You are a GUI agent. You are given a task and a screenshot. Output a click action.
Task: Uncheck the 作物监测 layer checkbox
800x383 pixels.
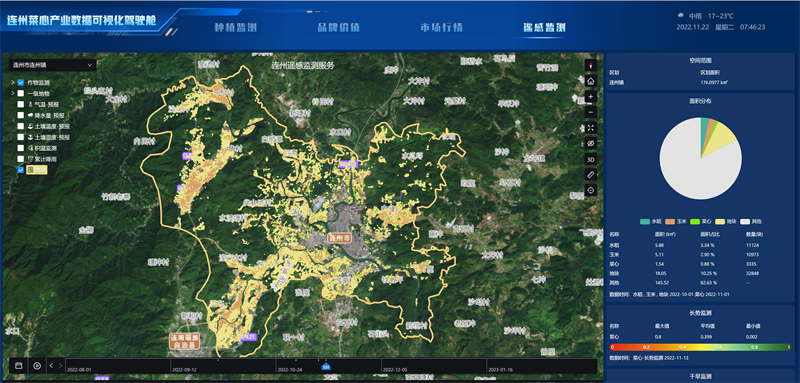pos(21,82)
